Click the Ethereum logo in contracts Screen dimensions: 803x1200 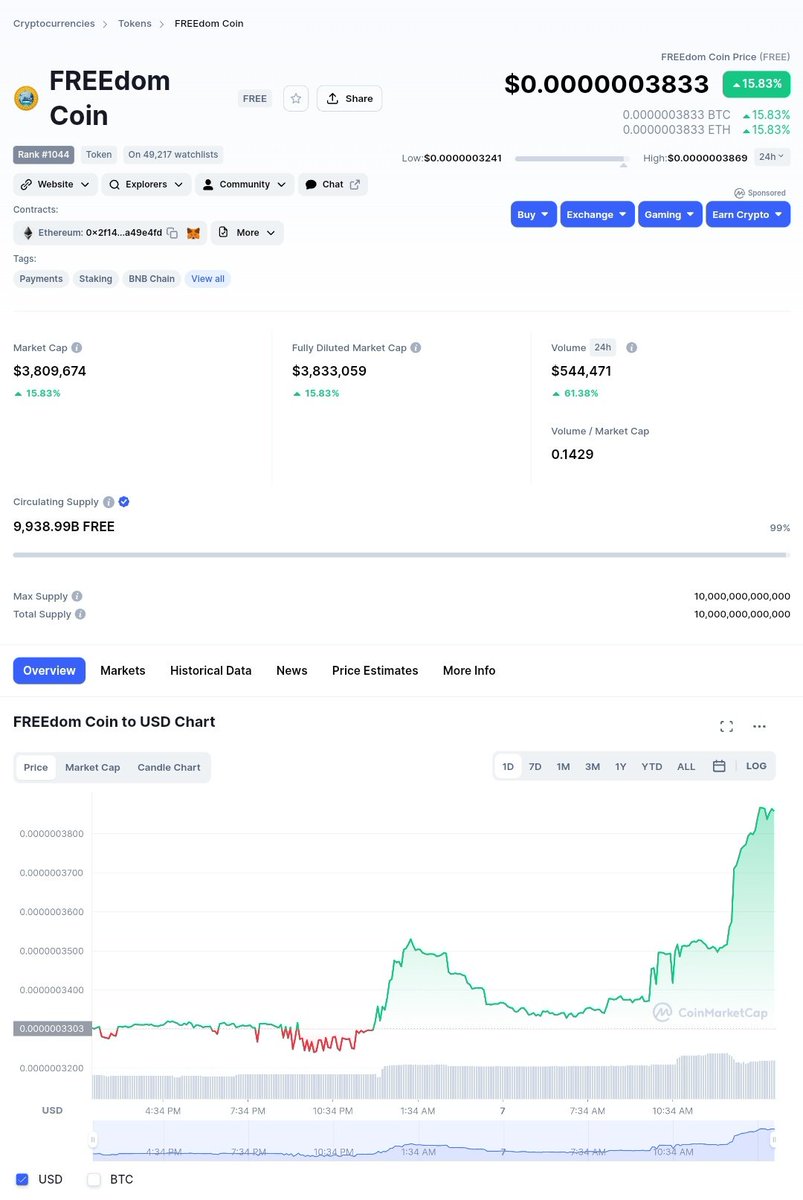click(x=27, y=233)
